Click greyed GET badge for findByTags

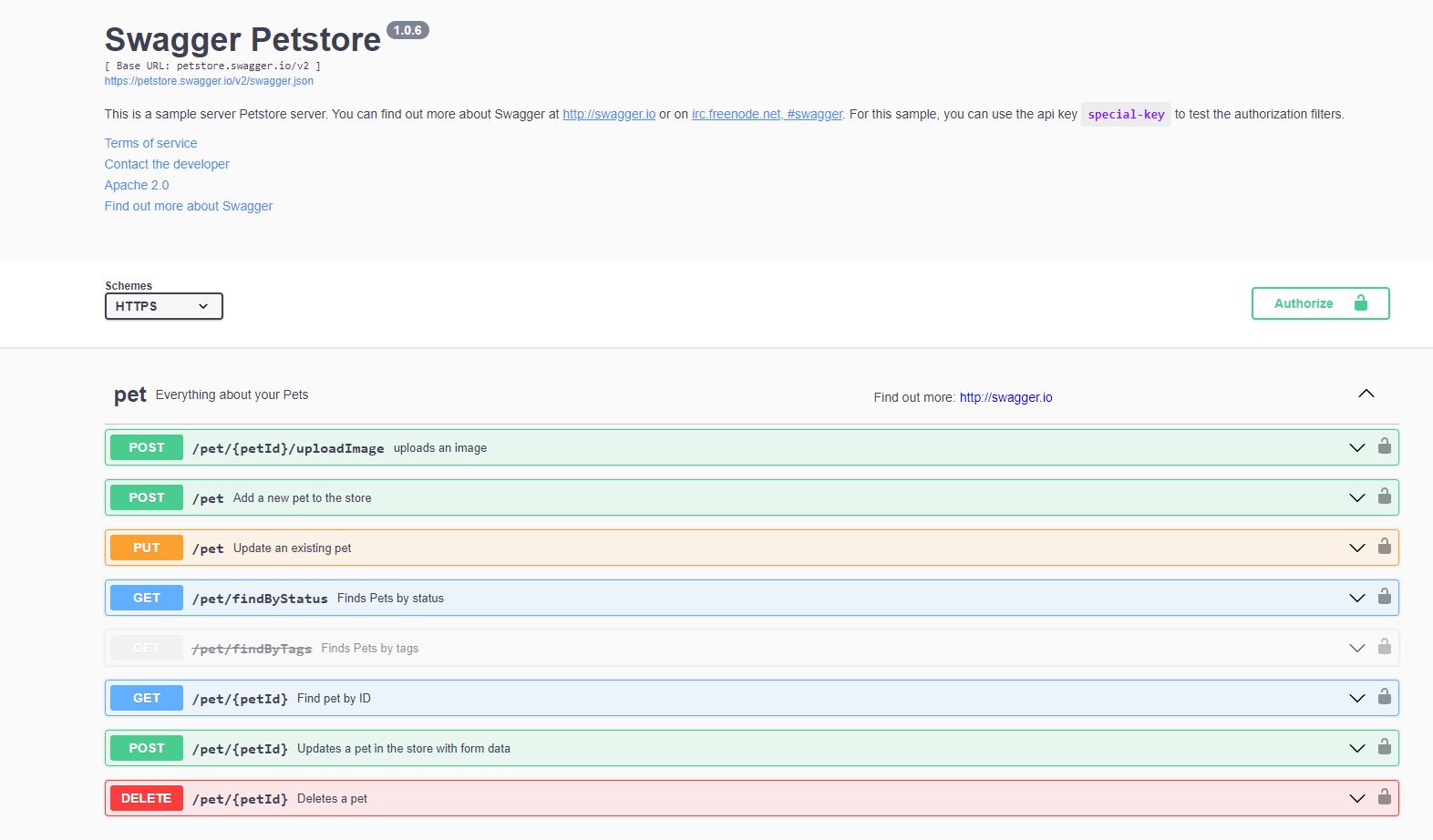[x=147, y=648]
